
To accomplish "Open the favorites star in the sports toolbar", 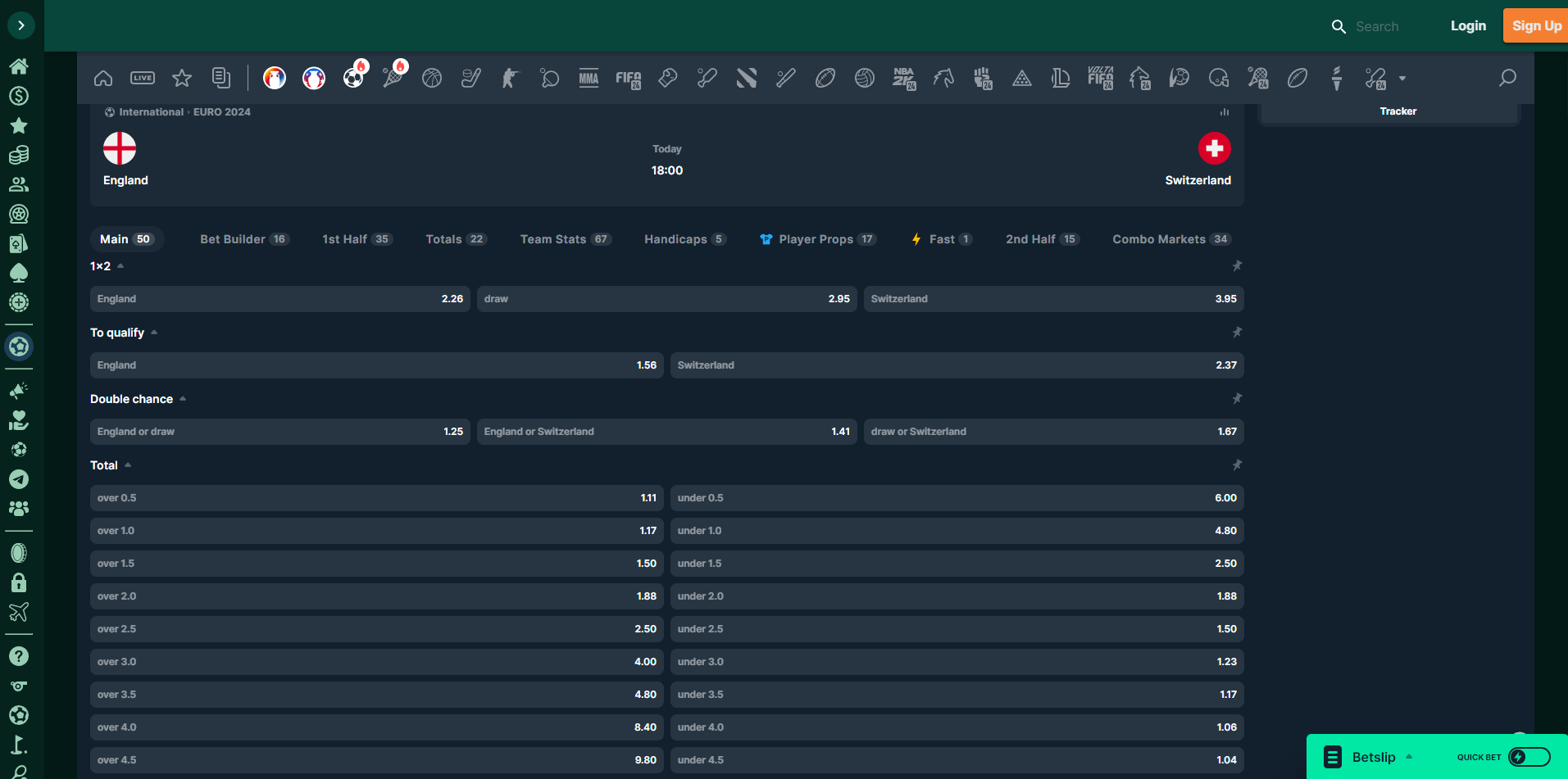I will point(182,78).
